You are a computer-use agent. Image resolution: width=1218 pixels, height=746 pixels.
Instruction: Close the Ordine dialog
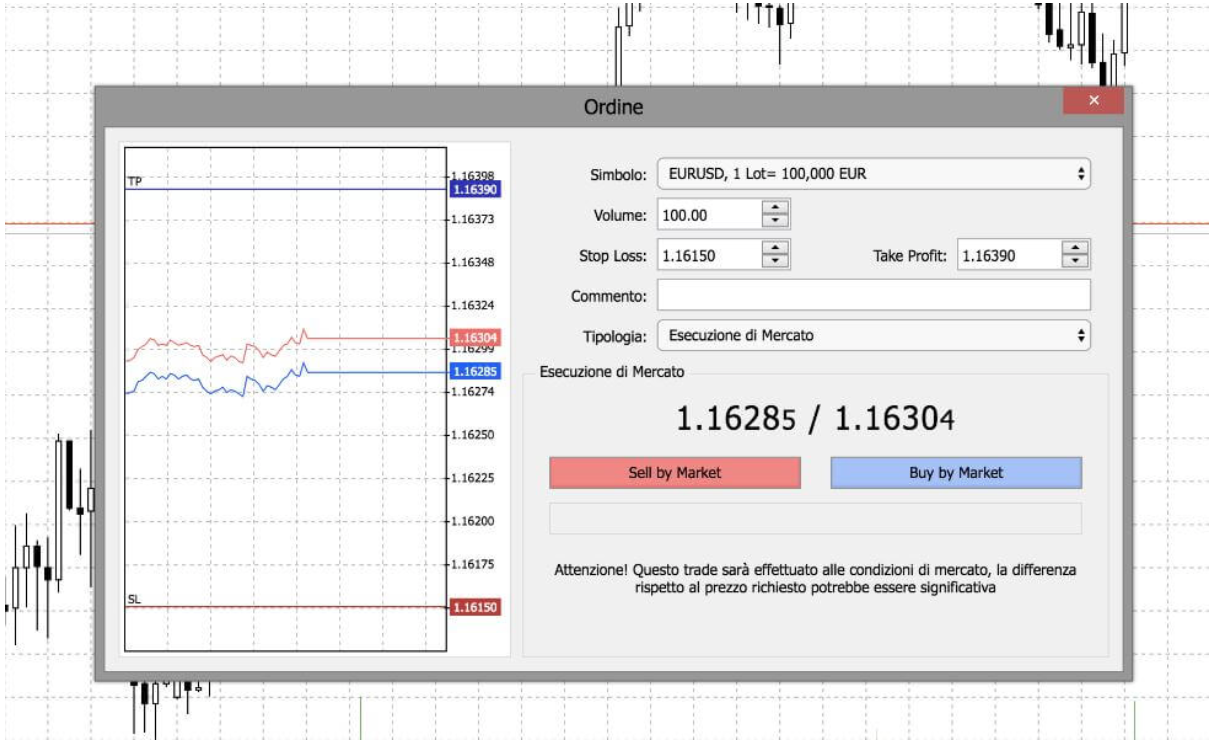pyautogui.click(x=1093, y=100)
